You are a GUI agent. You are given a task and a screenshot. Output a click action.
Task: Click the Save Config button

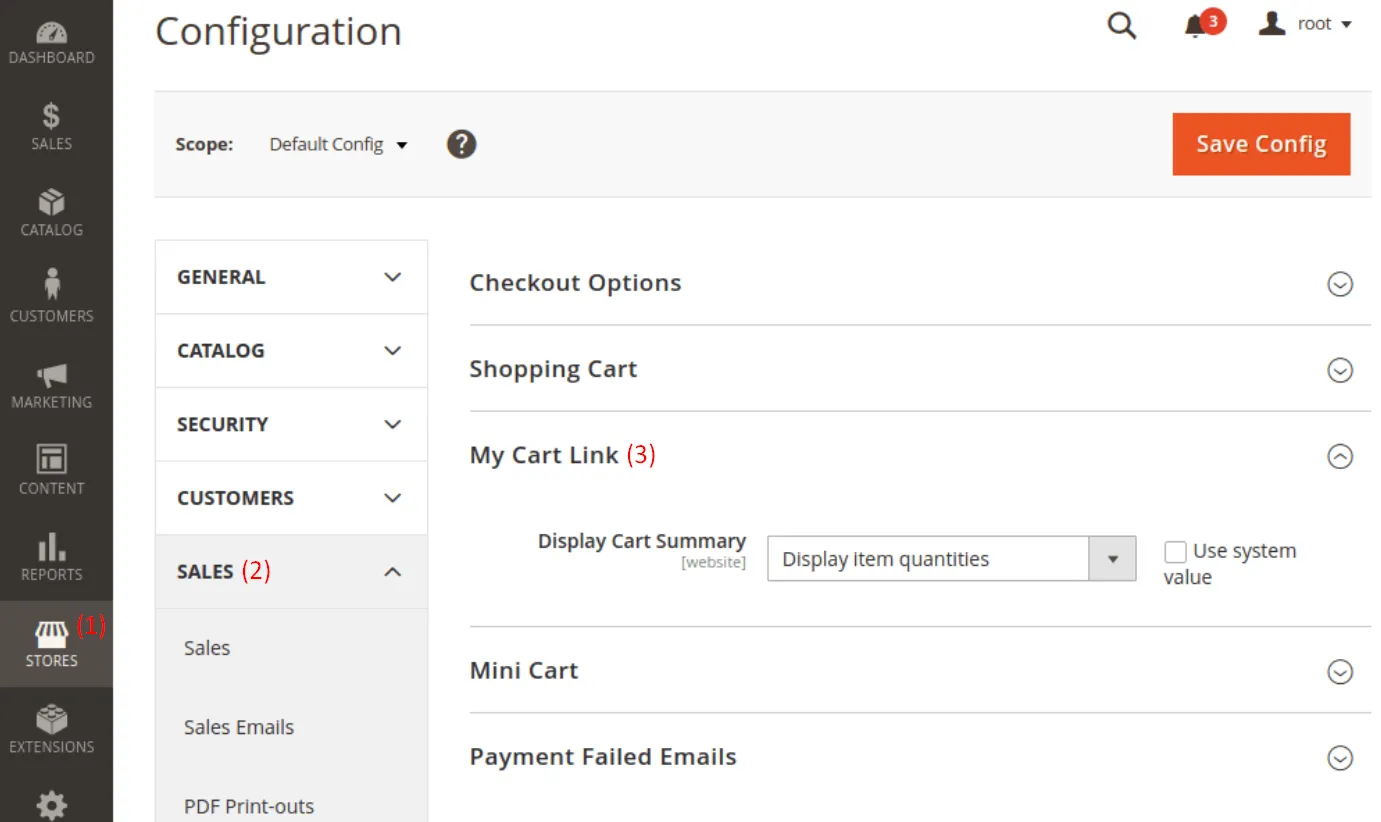click(1261, 144)
